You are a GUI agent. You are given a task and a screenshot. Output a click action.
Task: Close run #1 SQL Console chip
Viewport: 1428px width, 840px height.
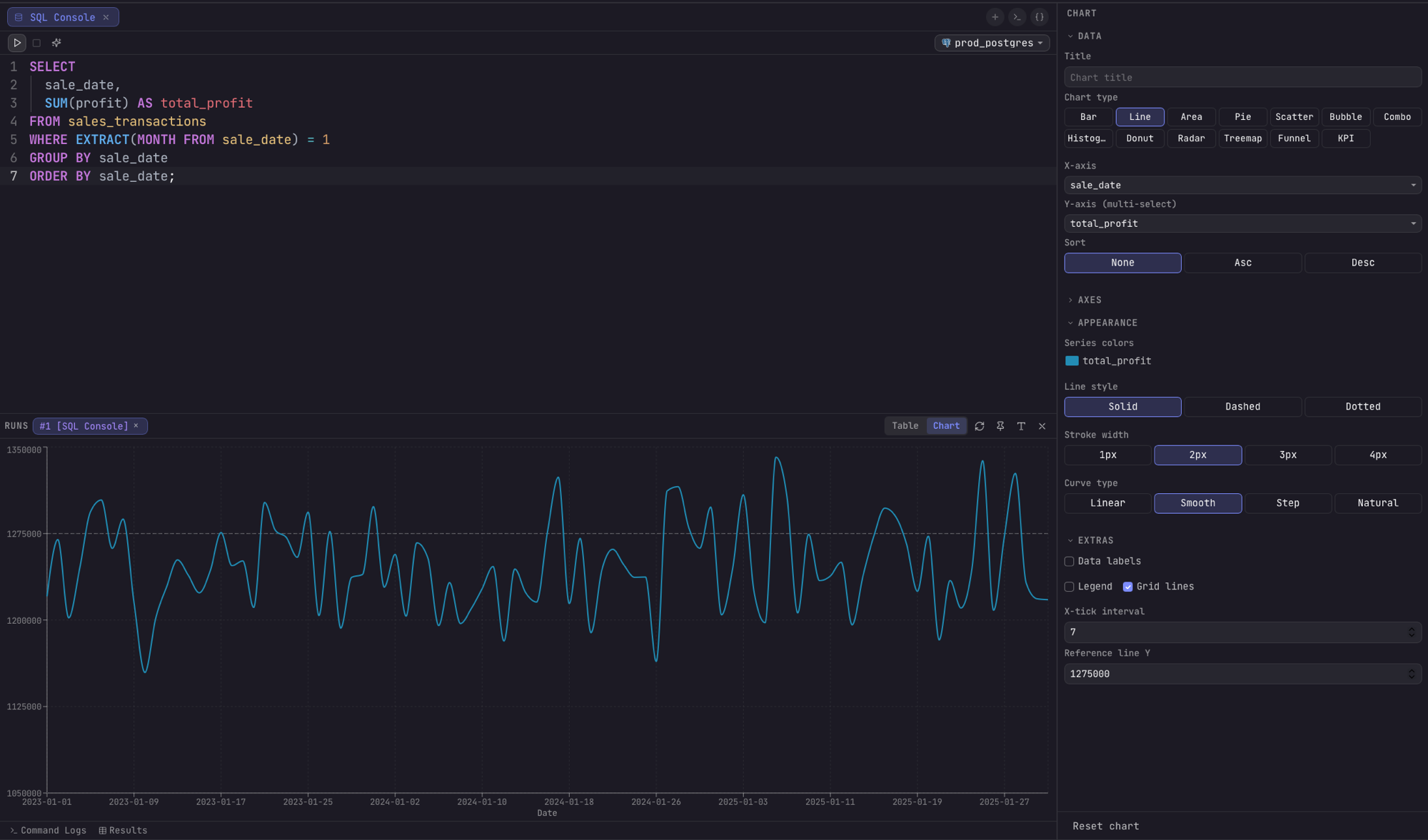136,426
